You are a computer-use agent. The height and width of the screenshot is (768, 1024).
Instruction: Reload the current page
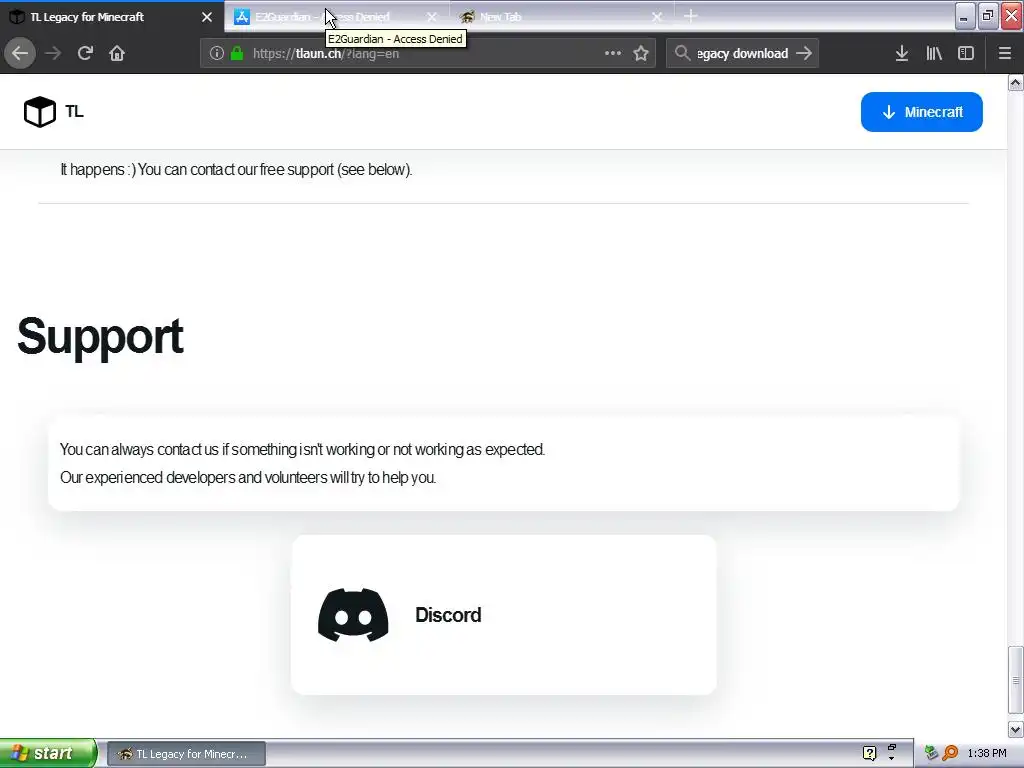[x=85, y=54]
